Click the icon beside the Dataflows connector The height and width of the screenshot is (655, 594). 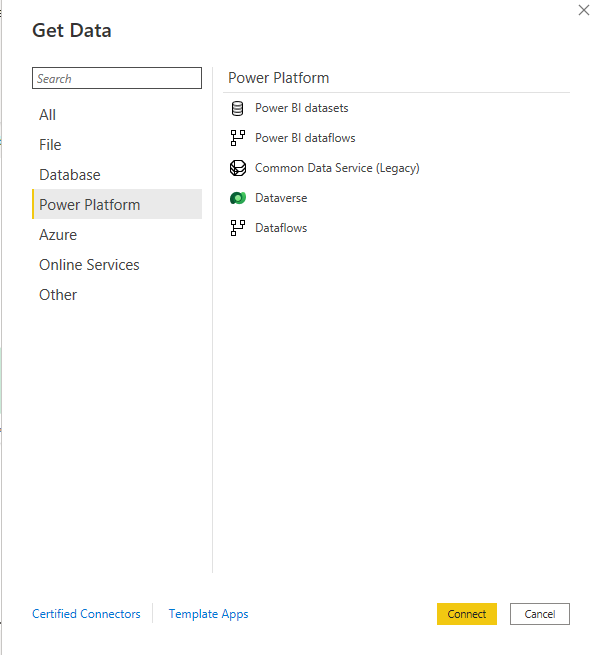(x=238, y=228)
